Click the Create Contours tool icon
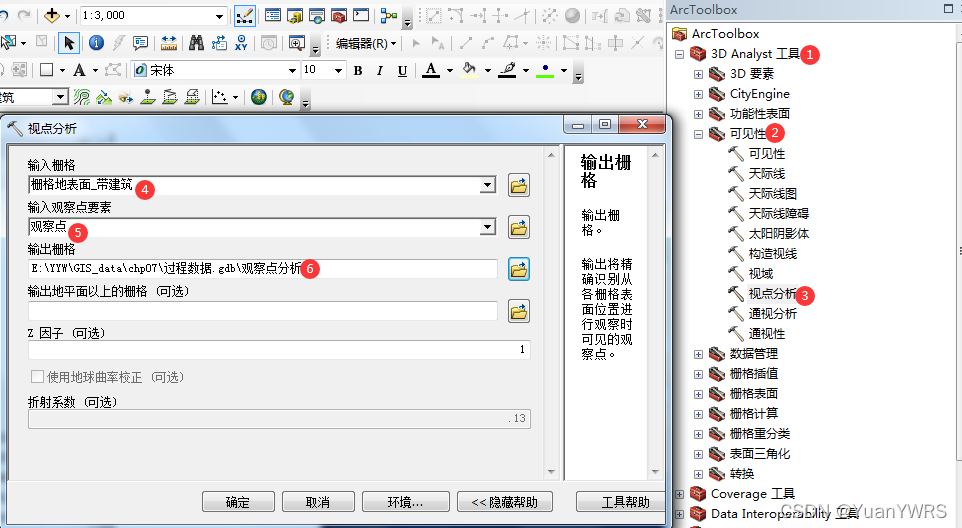 coord(82,97)
